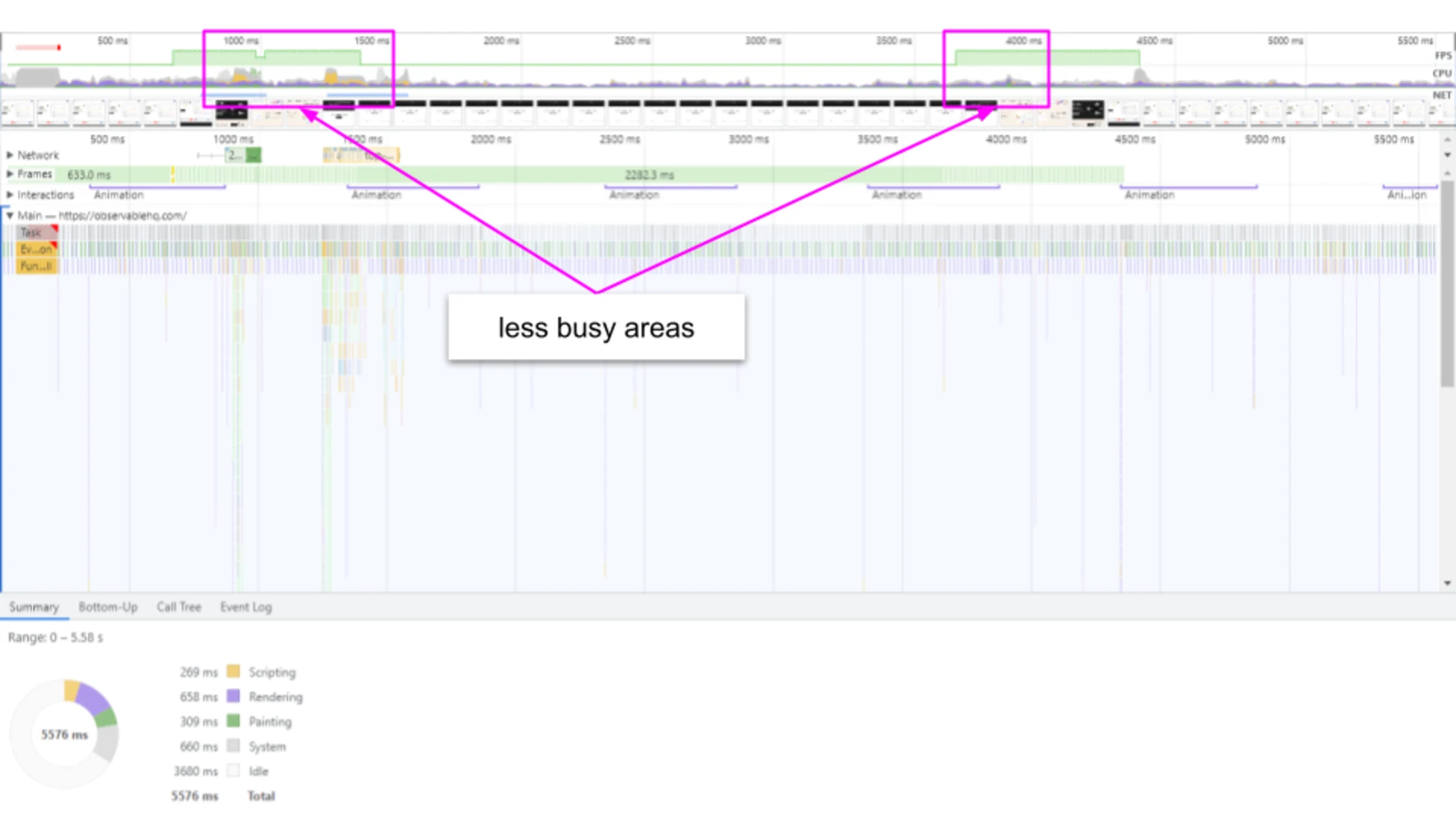The height and width of the screenshot is (819, 1456).
Task: Click the Scripting color swatch in legend
Action: pyautogui.click(x=234, y=672)
